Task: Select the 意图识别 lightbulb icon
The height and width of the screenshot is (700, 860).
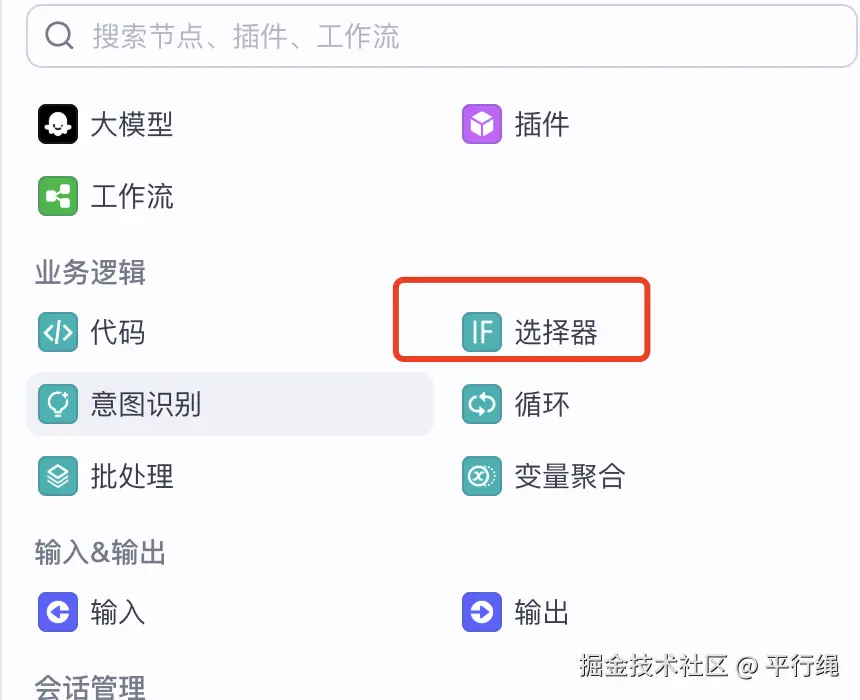Action: (58, 404)
